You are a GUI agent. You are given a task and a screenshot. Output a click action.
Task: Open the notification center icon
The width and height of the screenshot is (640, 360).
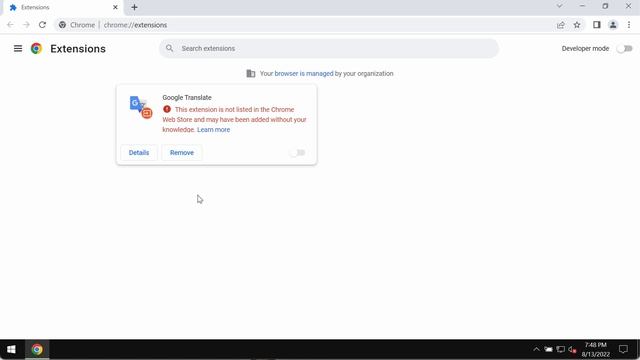623,349
